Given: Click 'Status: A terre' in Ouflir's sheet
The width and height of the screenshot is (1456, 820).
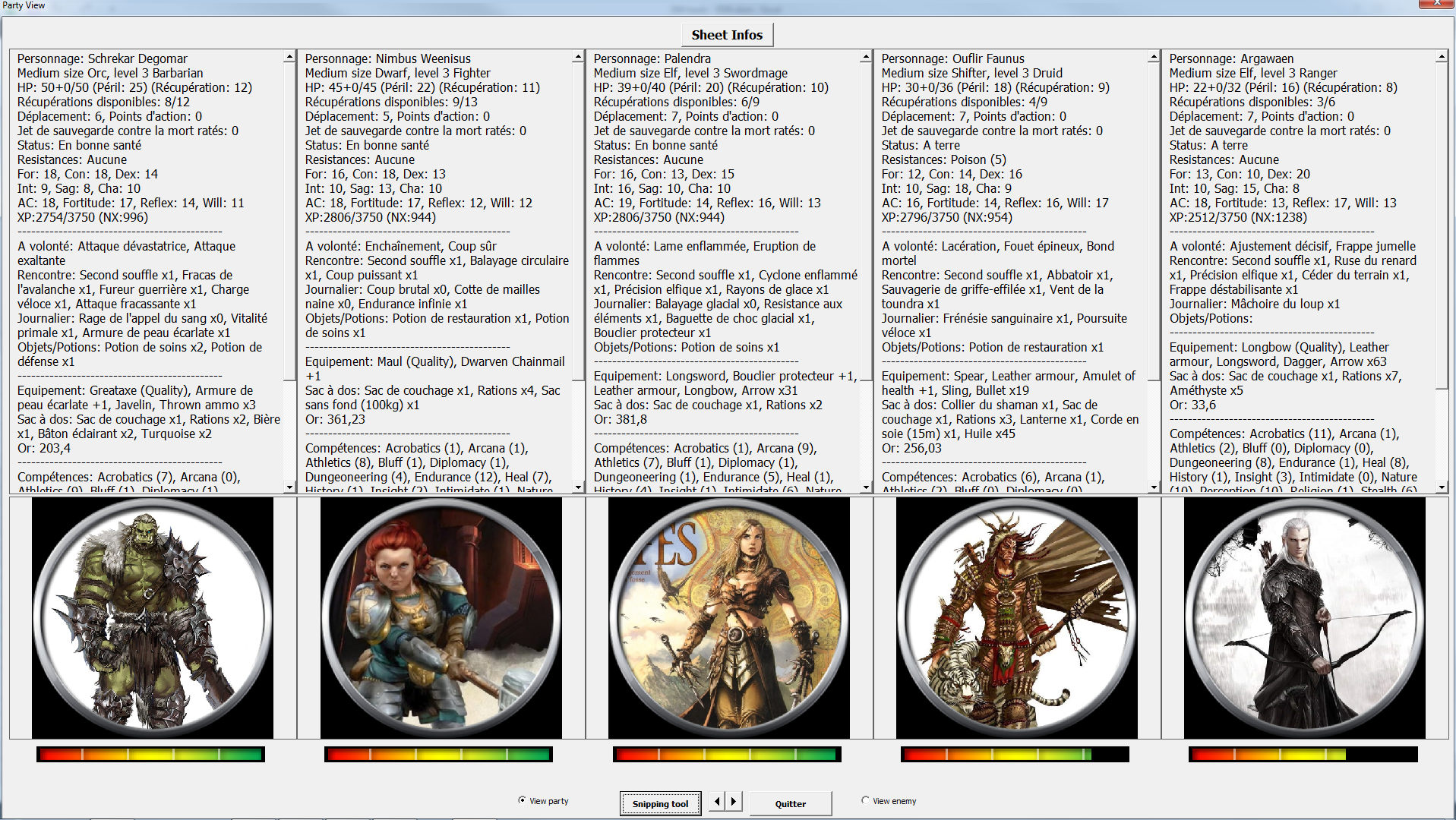Looking at the screenshot, I should coord(921,145).
